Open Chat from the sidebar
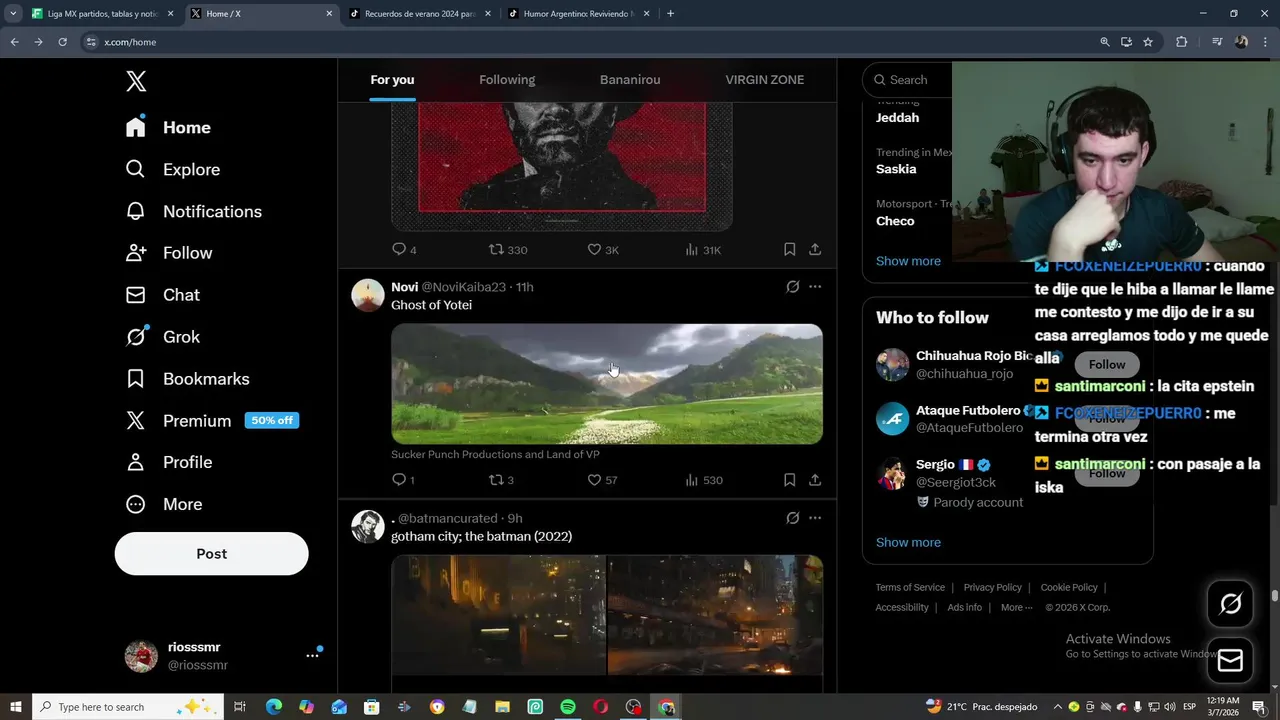The height and width of the screenshot is (720, 1280). (162, 295)
